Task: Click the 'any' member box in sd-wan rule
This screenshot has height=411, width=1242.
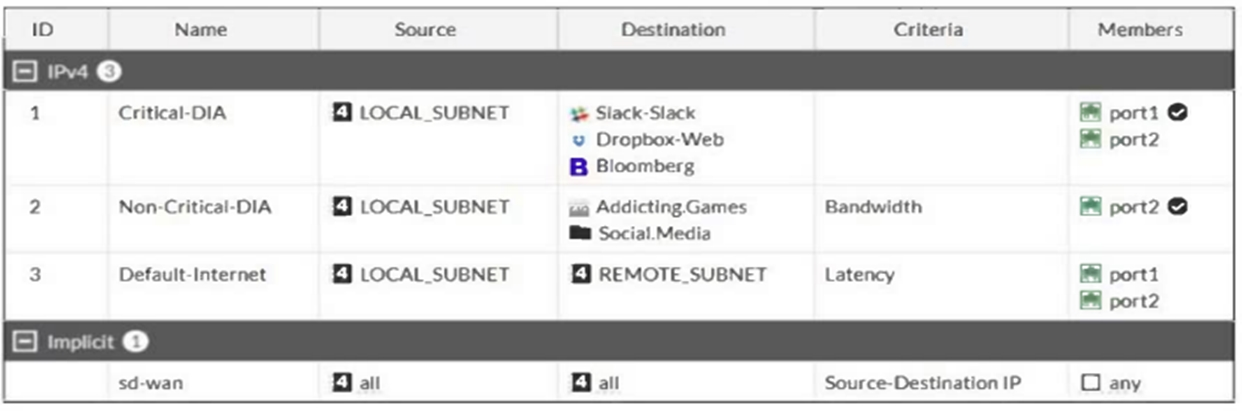Action: click(x=1091, y=383)
